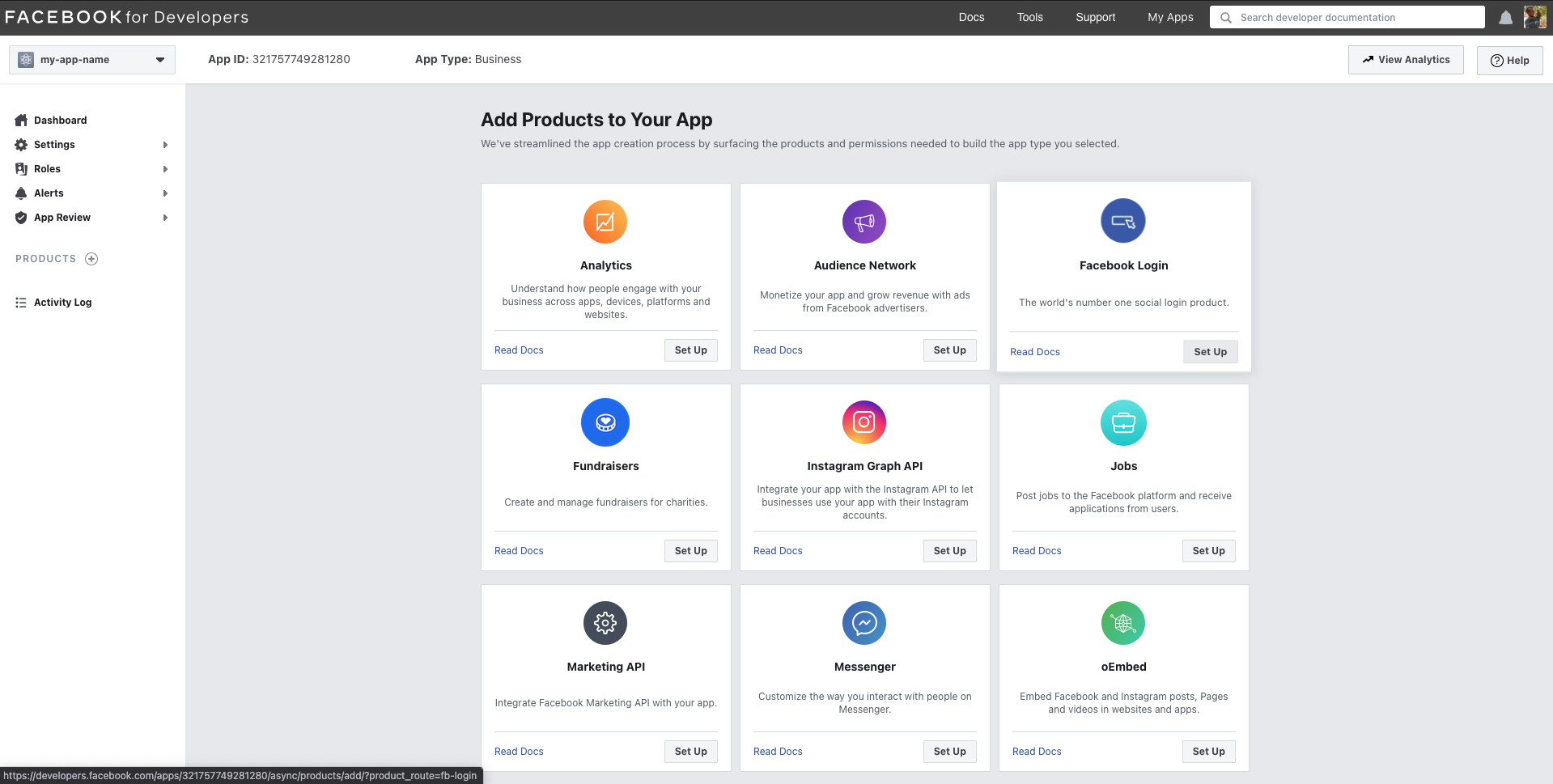Click the Dashboard home icon
The image size is (1553, 784).
(x=21, y=121)
